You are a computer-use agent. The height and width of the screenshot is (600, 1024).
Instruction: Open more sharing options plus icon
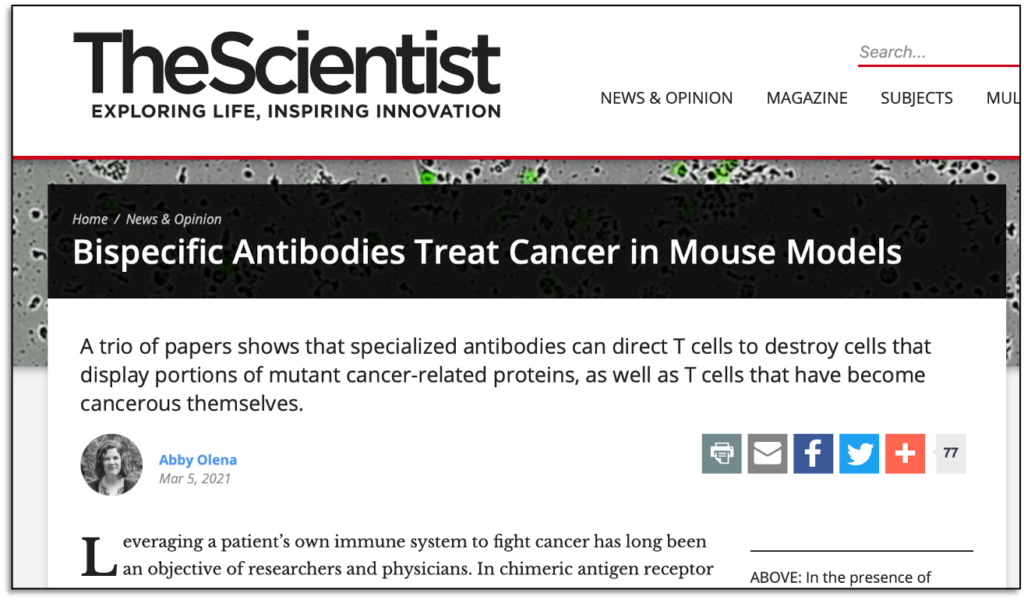[x=905, y=453]
